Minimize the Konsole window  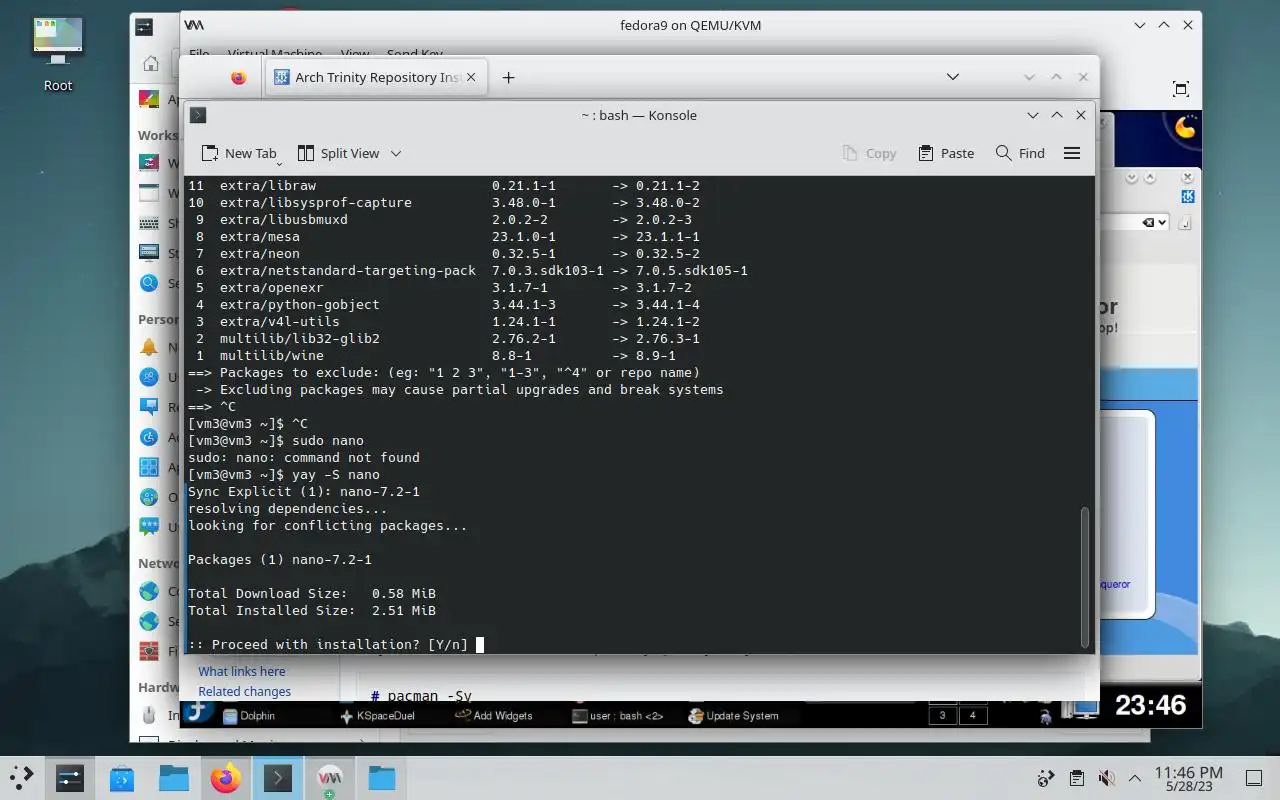click(x=1033, y=115)
